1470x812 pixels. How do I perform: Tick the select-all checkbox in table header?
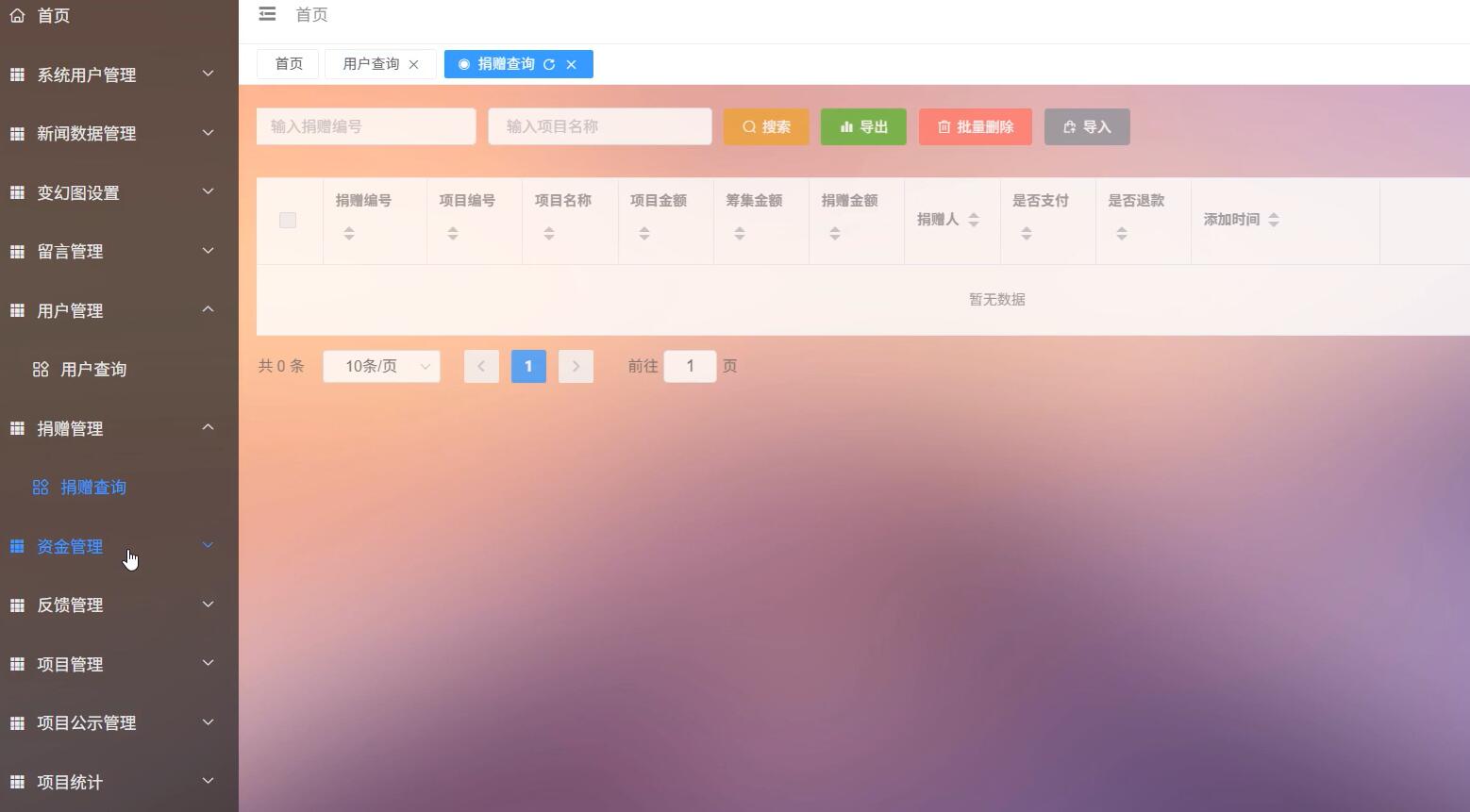click(288, 220)
